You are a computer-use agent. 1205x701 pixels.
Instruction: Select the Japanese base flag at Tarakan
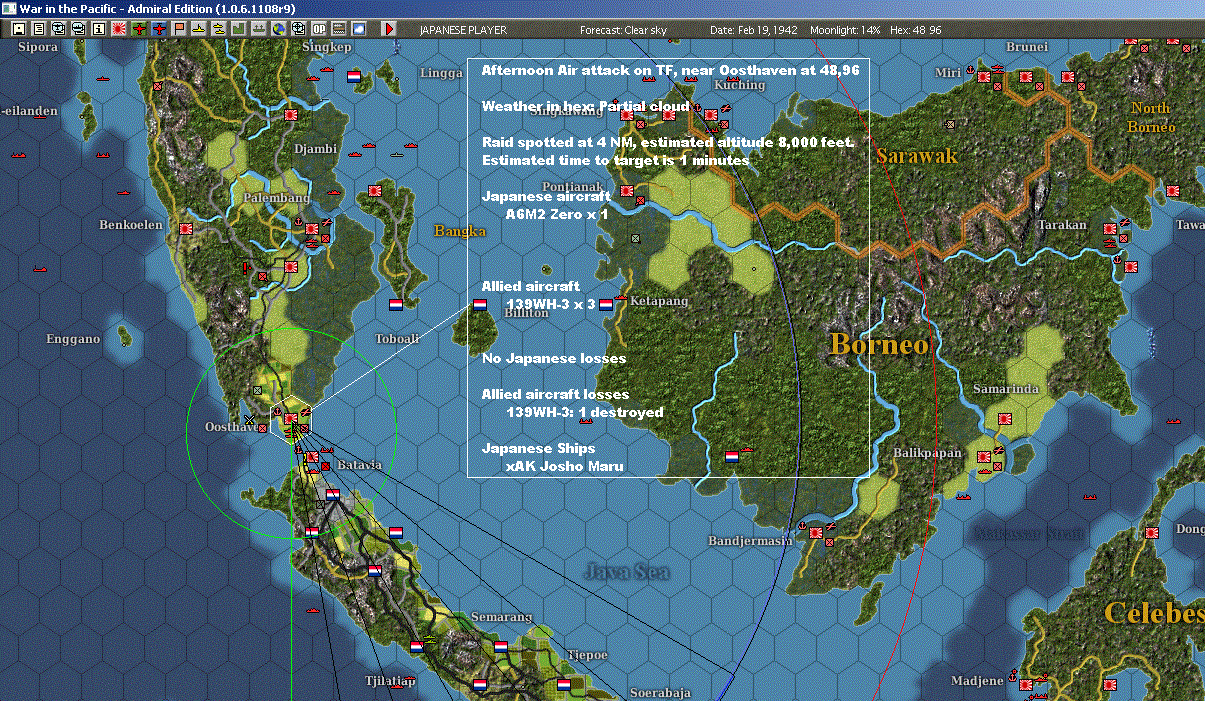pyautogui.click(x=1108, y=229)
